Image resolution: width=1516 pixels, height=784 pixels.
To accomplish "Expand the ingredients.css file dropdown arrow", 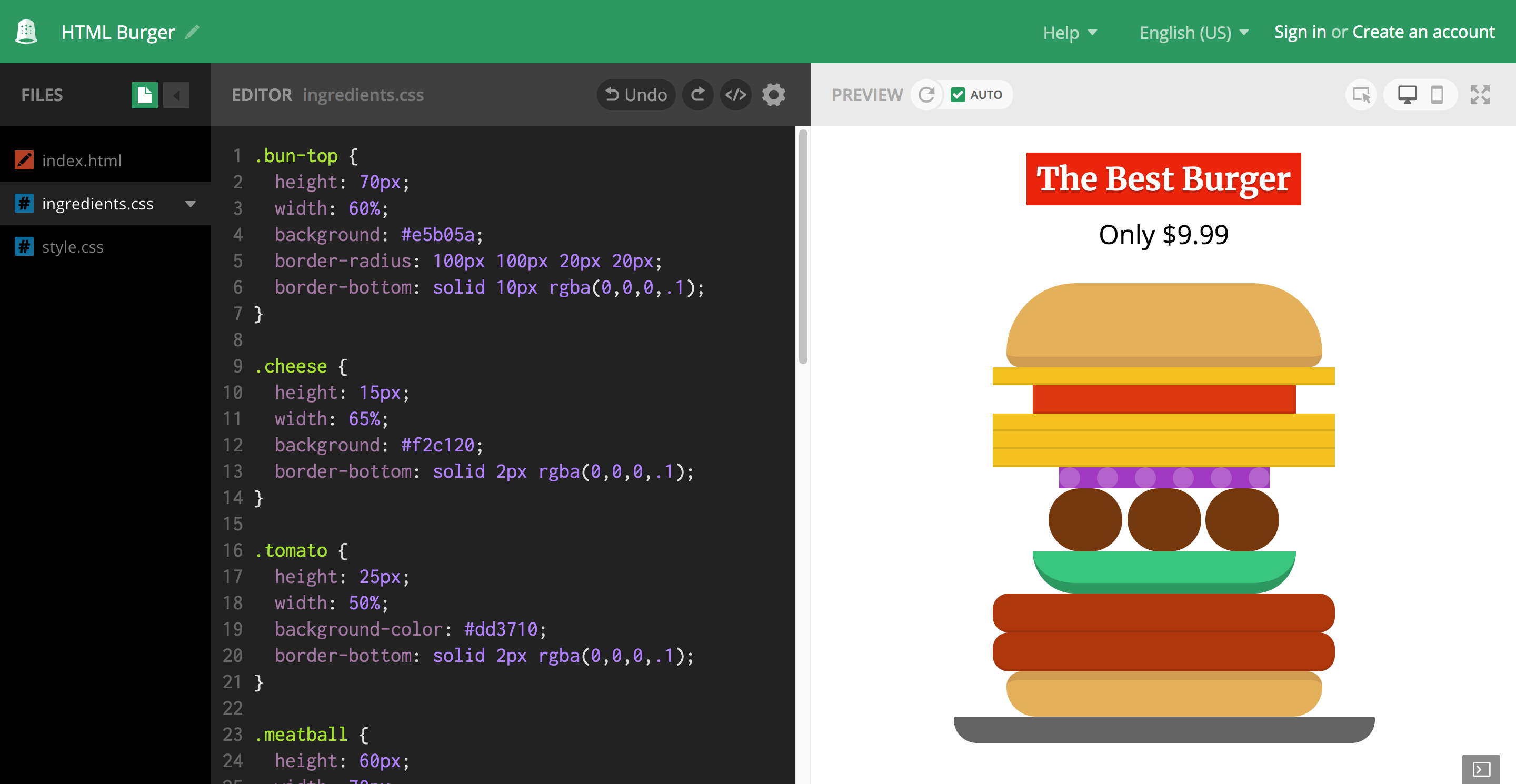I will click(192, 203).
